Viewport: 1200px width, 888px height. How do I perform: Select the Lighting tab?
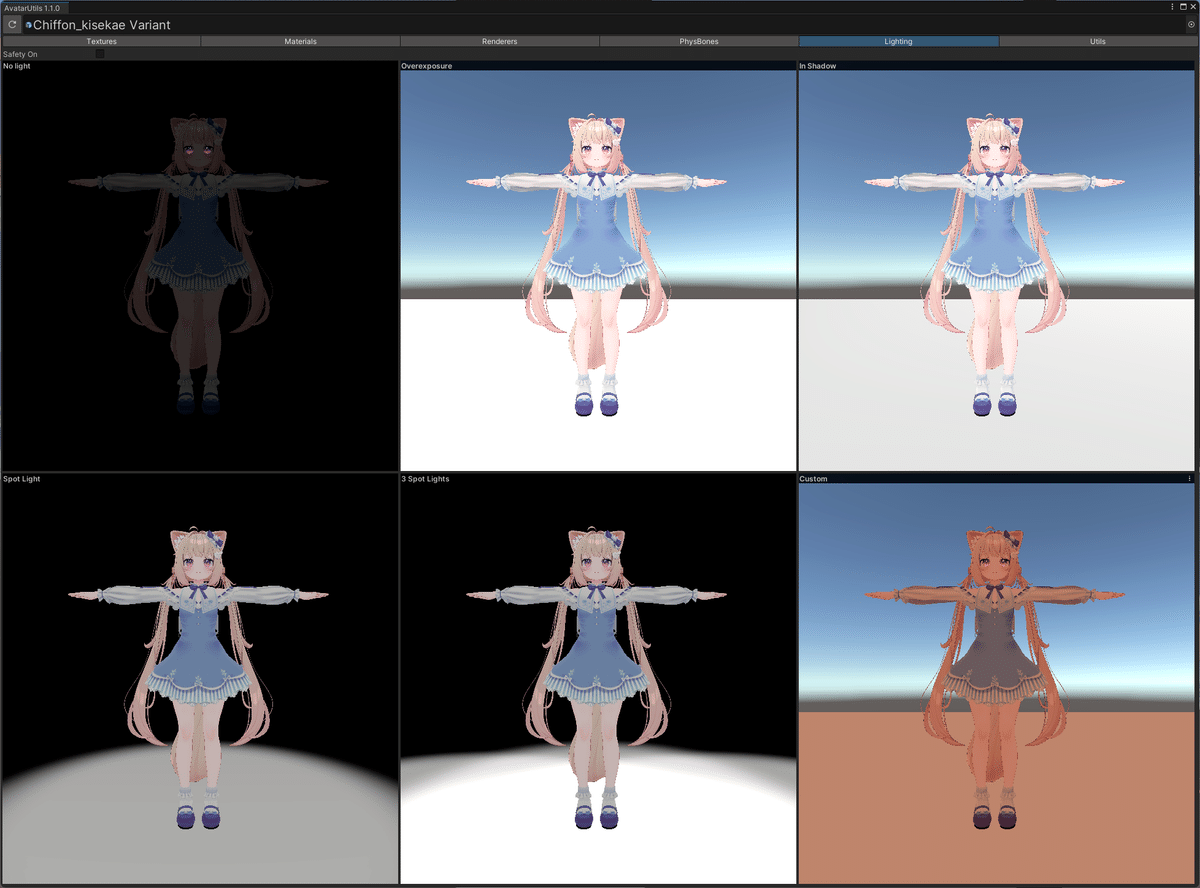[898, 42]
